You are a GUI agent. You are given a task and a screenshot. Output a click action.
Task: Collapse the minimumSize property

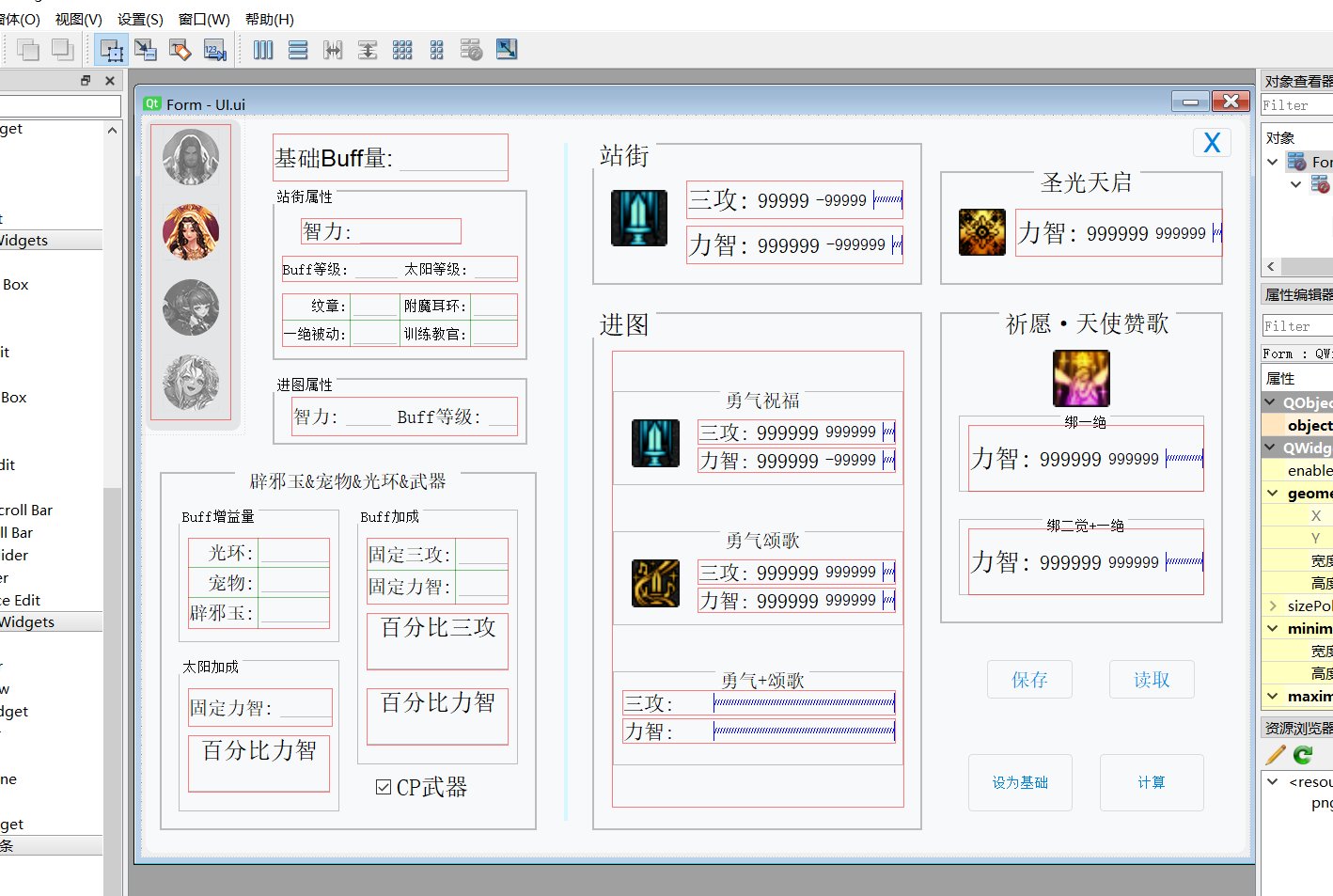pyautogui.click(x=1273, y=628)
